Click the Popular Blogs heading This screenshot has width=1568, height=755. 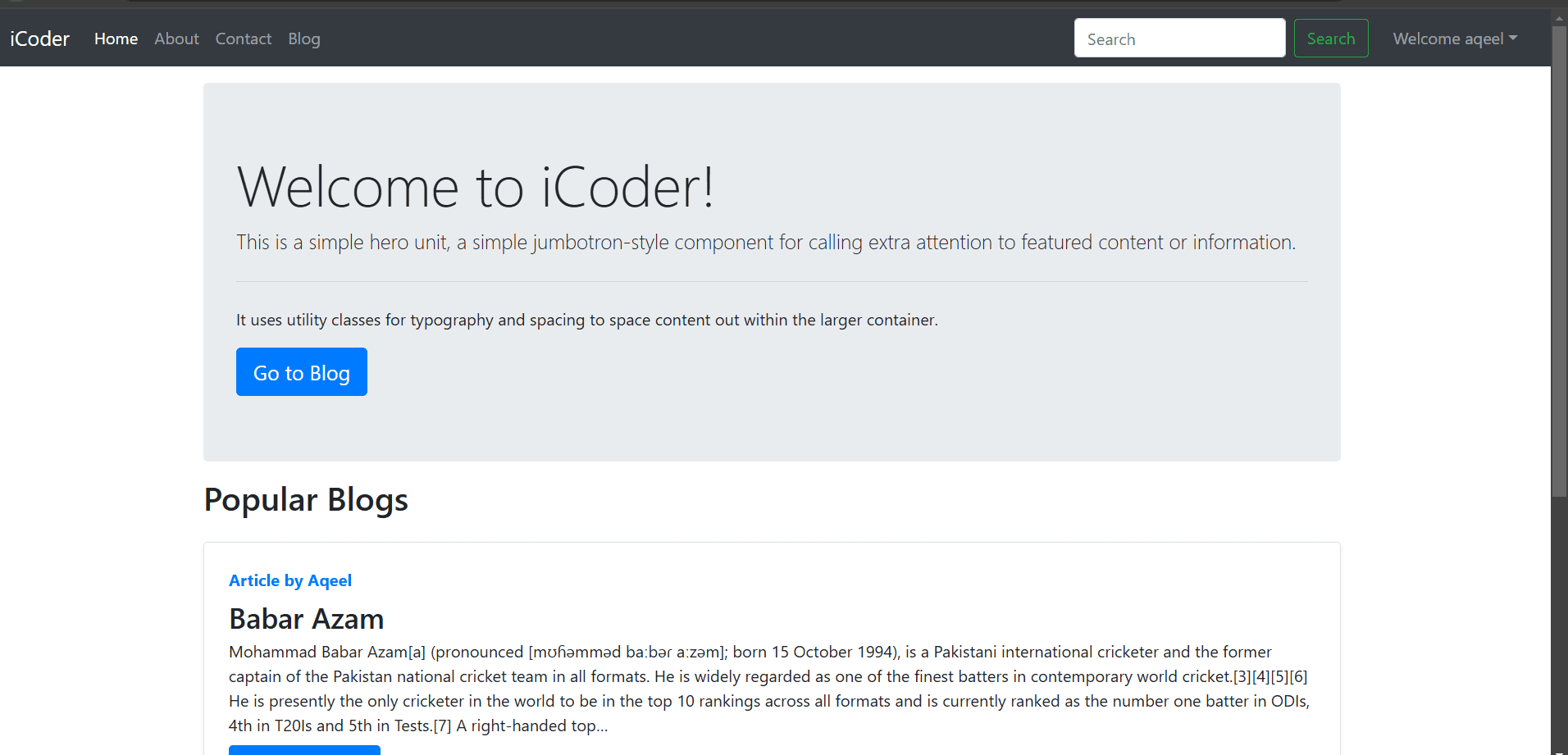pyautogui.click(x=305, y=500)
